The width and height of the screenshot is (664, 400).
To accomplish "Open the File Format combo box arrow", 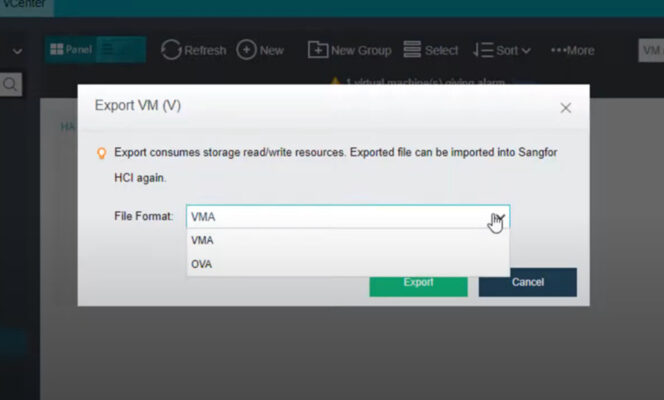I will [x=499, y=217].
